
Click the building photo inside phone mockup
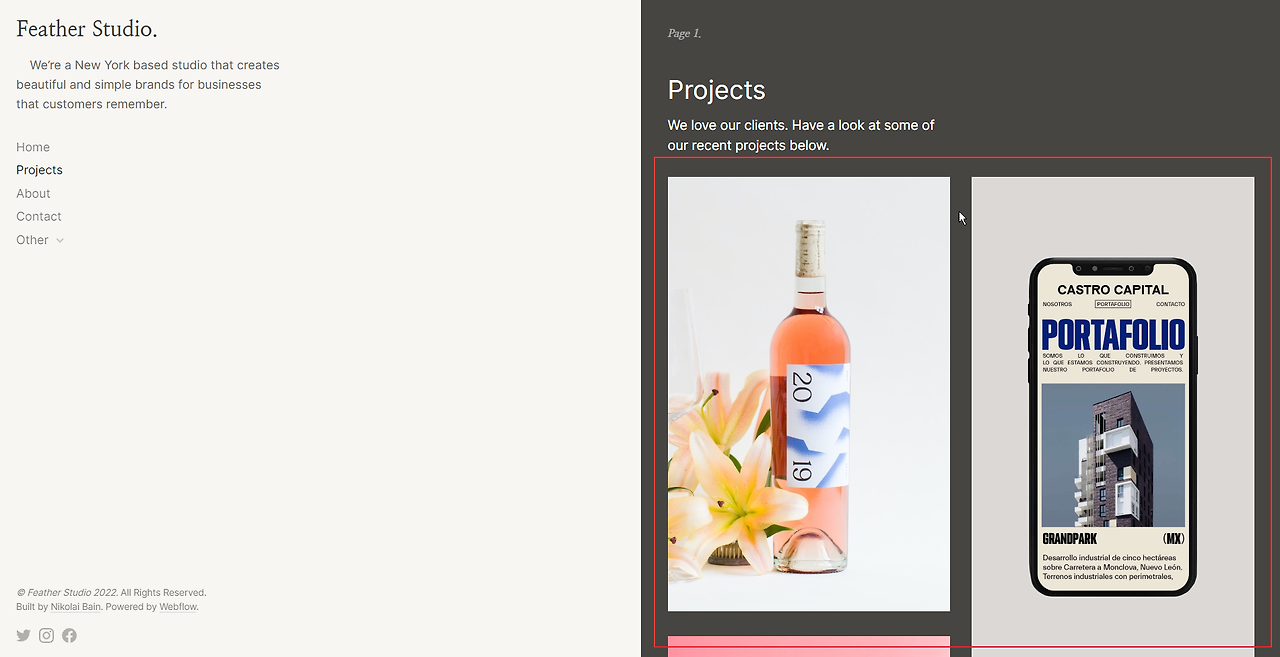pos(1113,455)
